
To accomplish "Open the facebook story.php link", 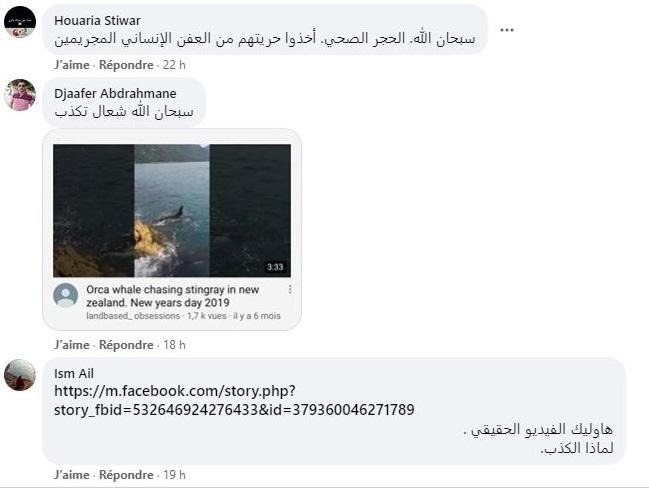I will click(x=234, y=400).
